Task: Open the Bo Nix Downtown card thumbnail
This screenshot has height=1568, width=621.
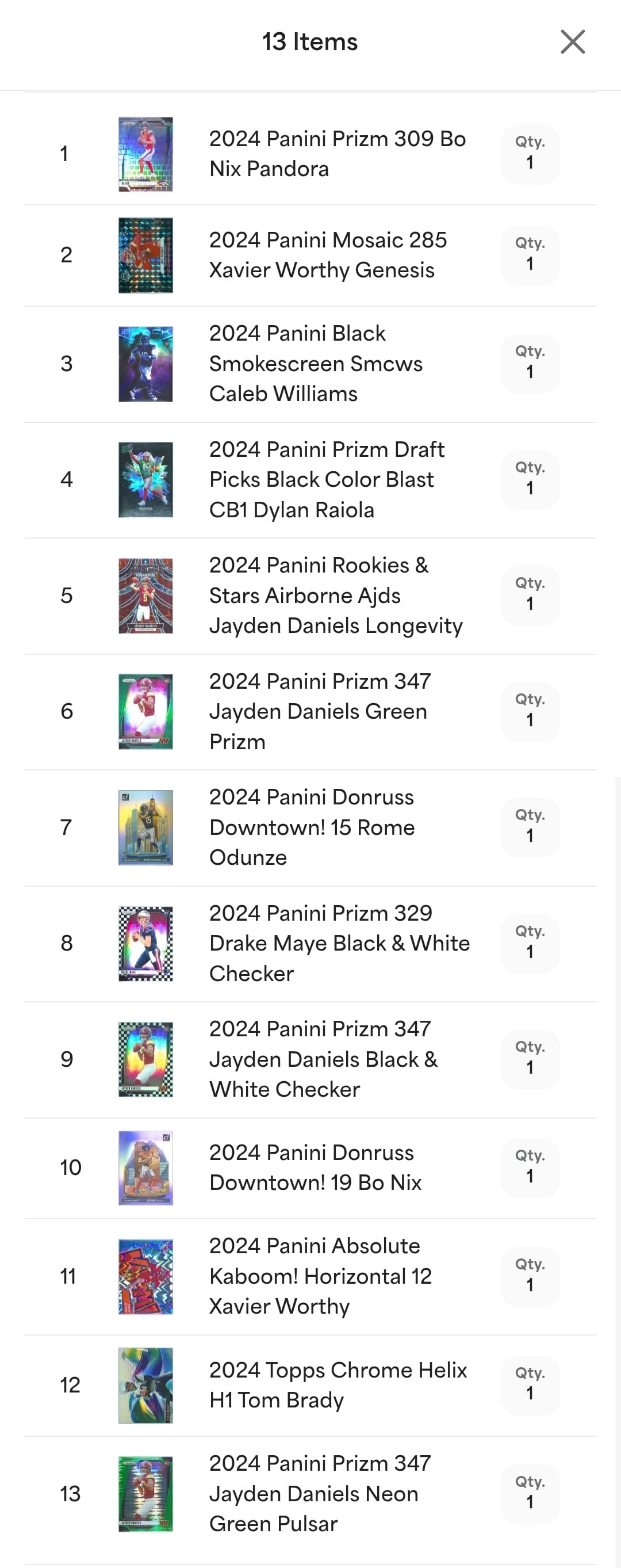Action: (145, 1168)
